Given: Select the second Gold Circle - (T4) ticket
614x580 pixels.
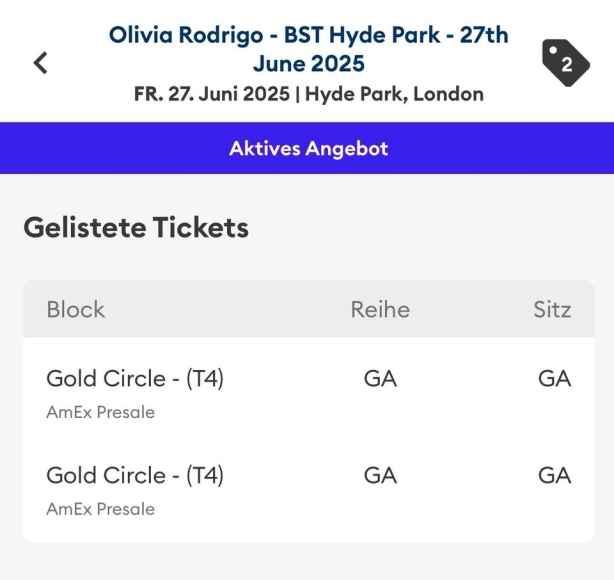Looking at the screenshot, I should point(135,475).
